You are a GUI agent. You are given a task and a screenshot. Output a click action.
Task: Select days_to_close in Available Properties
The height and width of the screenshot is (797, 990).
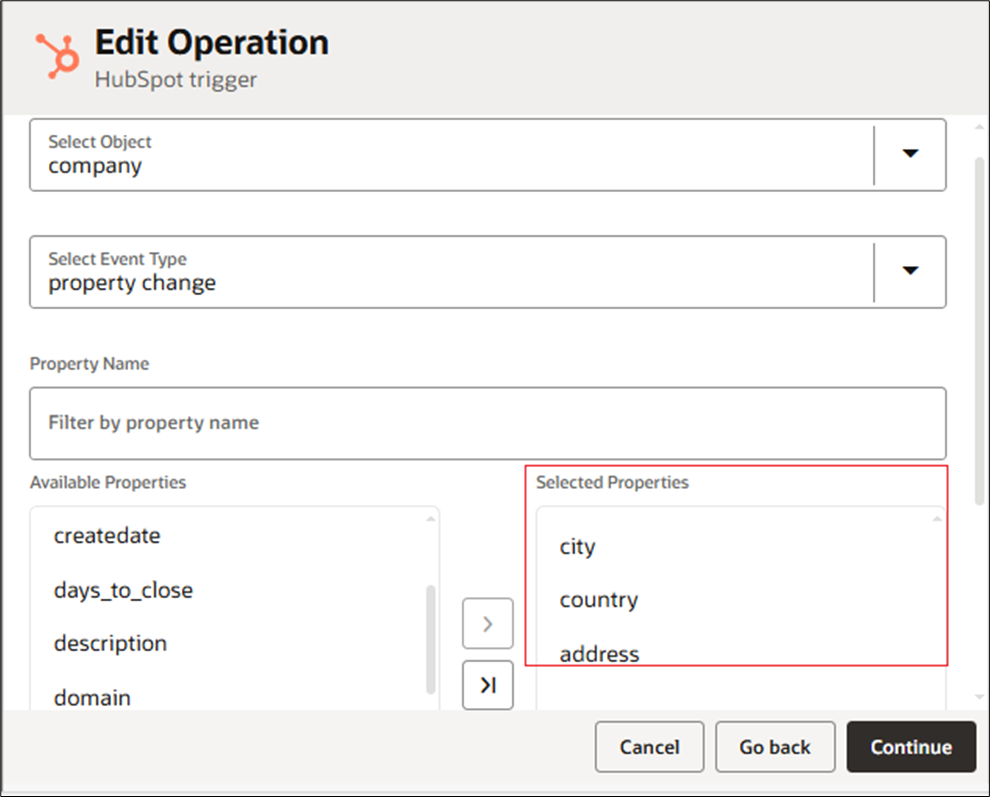123,590
